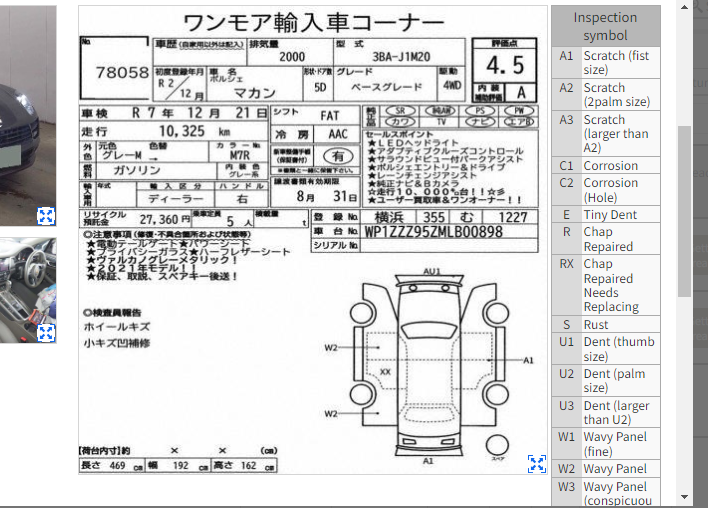Click the fuel type 'ガソリン'

[x=136, y=170]
